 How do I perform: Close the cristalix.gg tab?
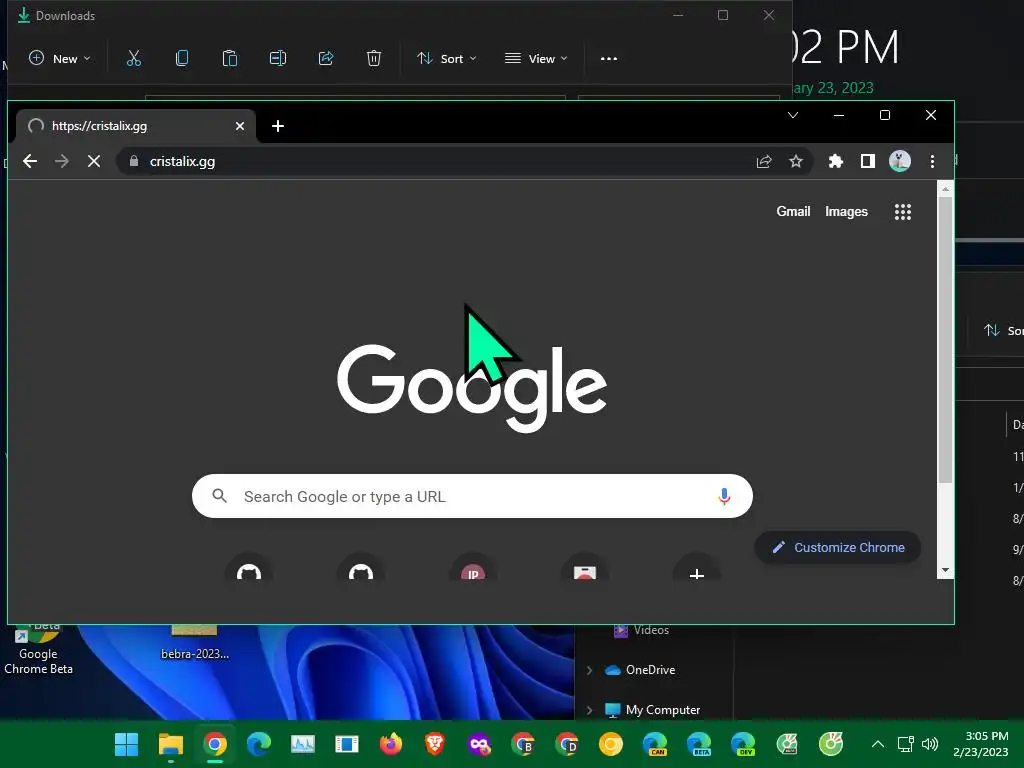point(240,126)
